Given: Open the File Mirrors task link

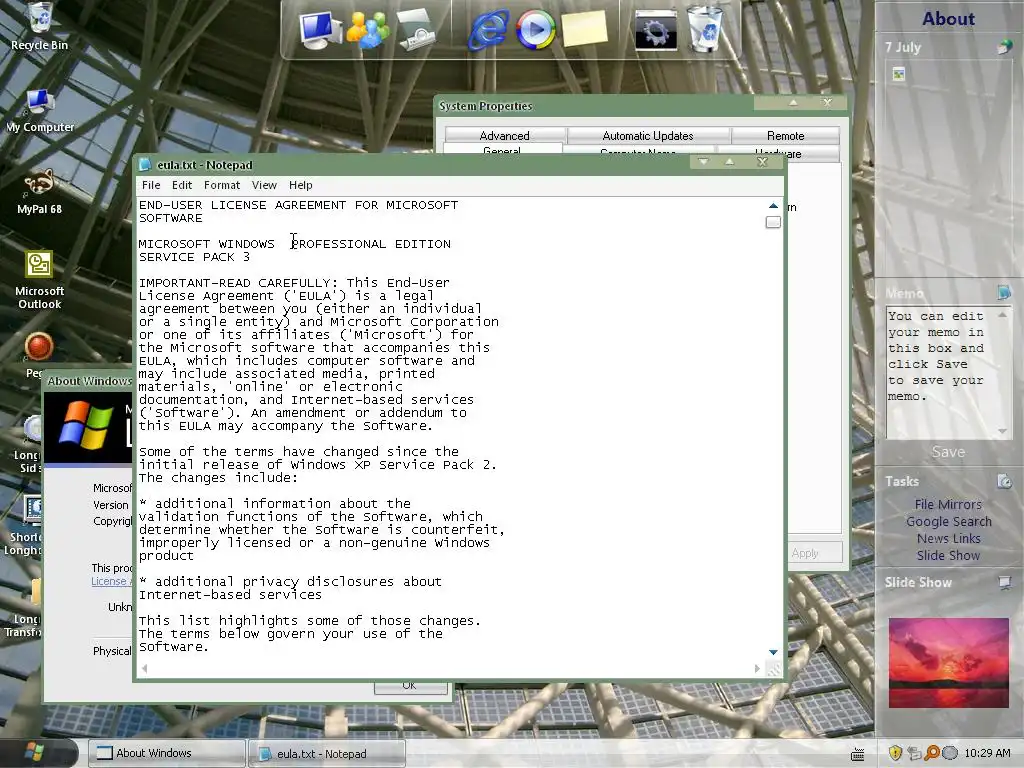Looking at the screenshot, I should pyautogui.click(x=948, y=504).
